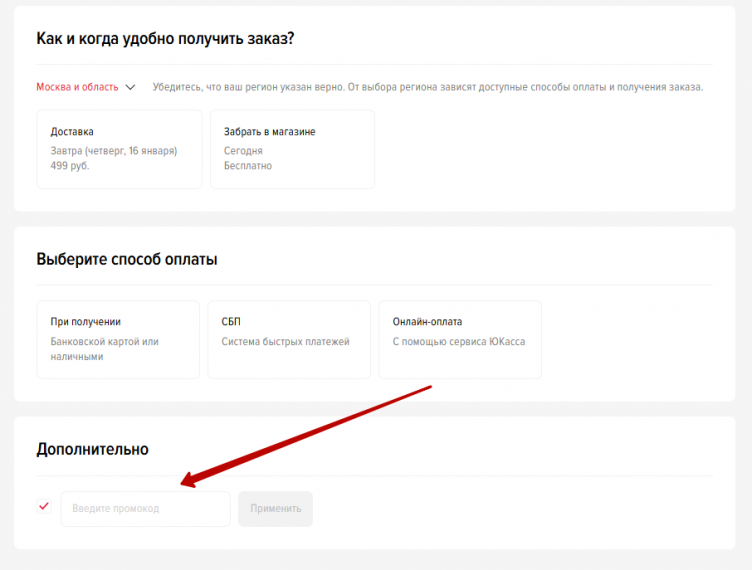Click Бесплатно label in pickup card
This screenshot has height=570, width=752.
pyautogui.click(x=248, y=166)
